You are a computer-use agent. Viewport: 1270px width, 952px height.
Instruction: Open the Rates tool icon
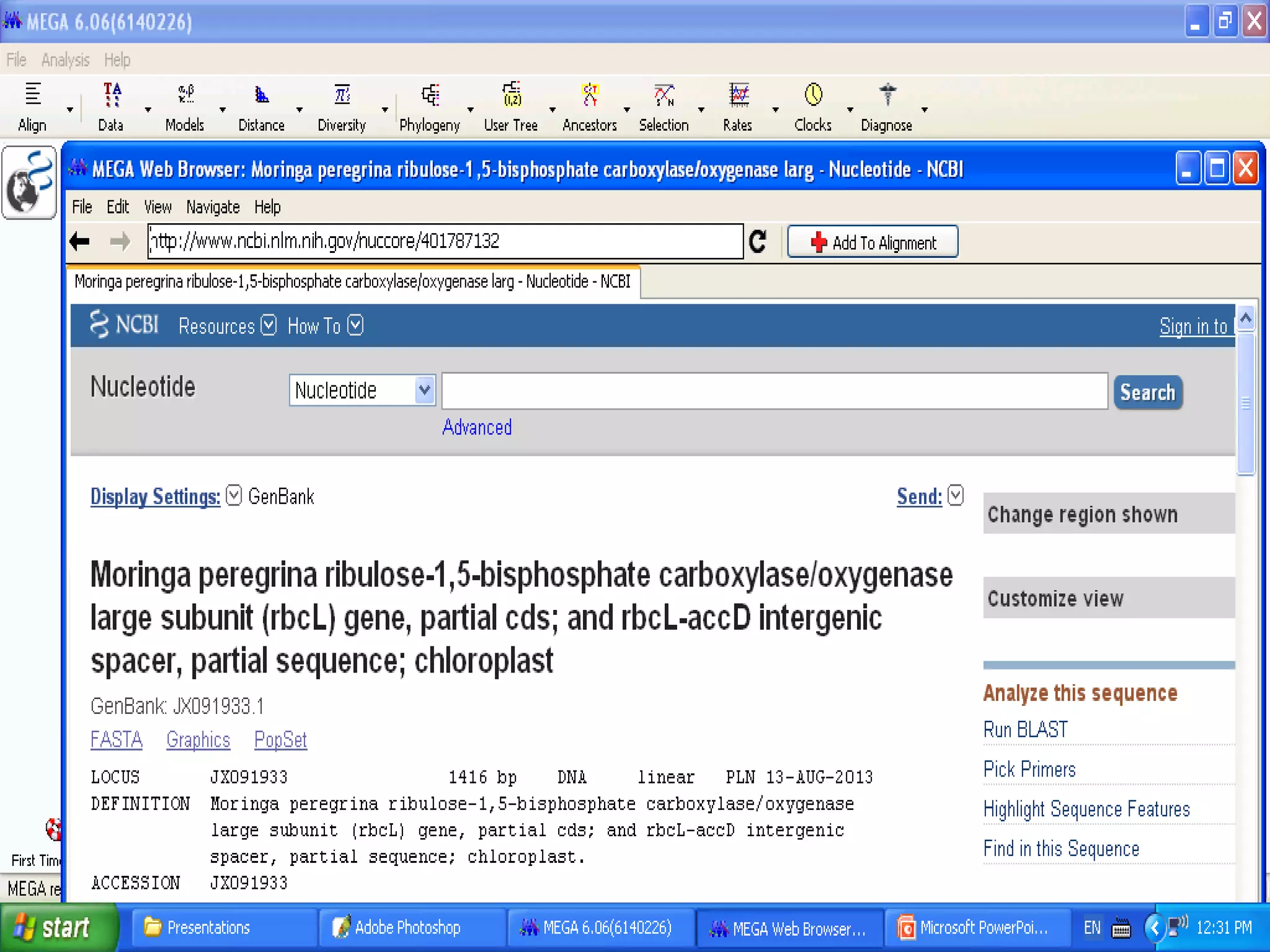(x=738, y=107)
